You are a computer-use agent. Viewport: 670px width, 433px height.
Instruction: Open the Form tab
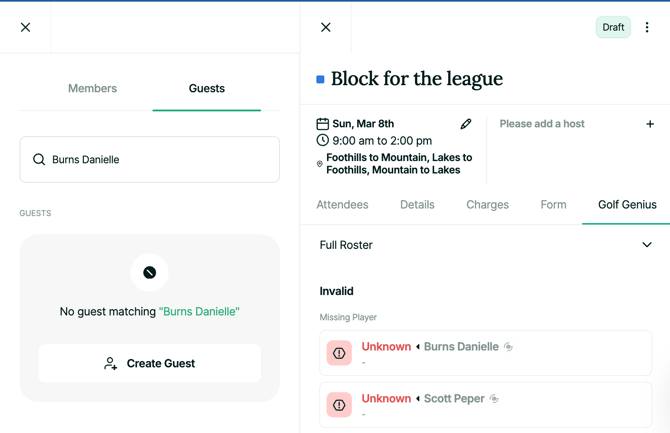coord(553,205)
